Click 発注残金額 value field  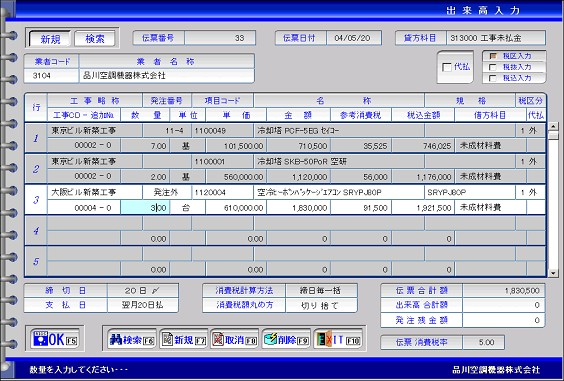pos(504,320)
